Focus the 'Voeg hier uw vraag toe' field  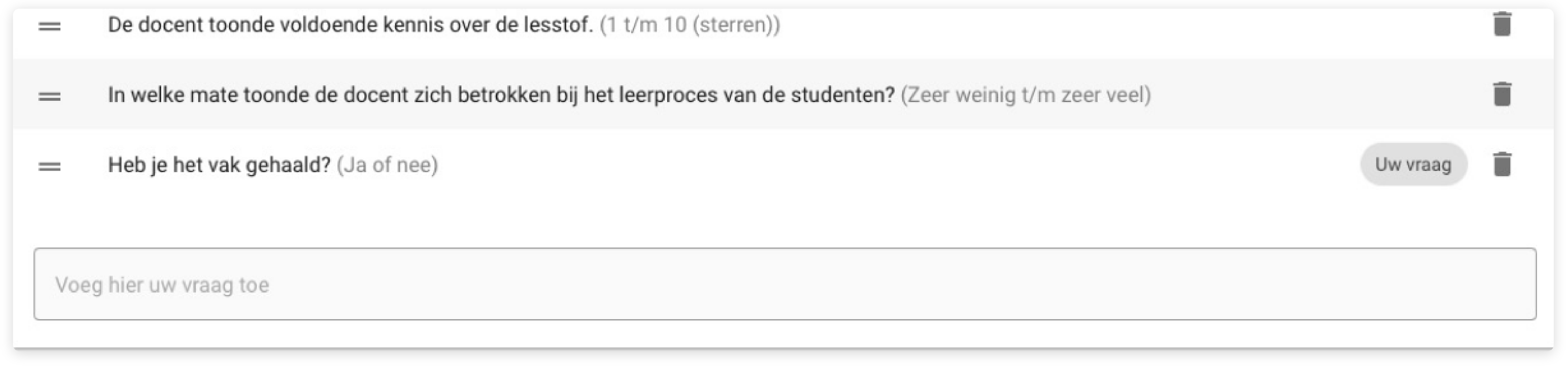(784, 284)
